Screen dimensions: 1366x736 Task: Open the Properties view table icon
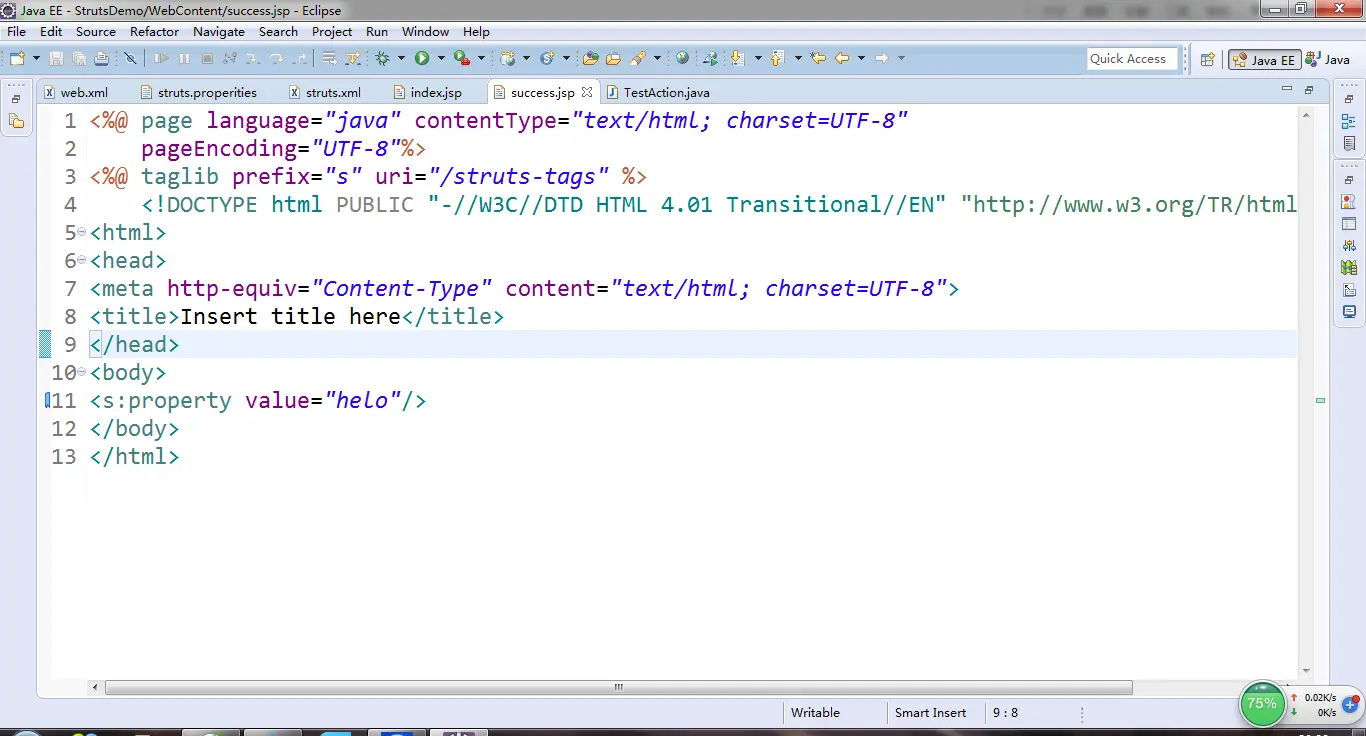[1349, 223]
